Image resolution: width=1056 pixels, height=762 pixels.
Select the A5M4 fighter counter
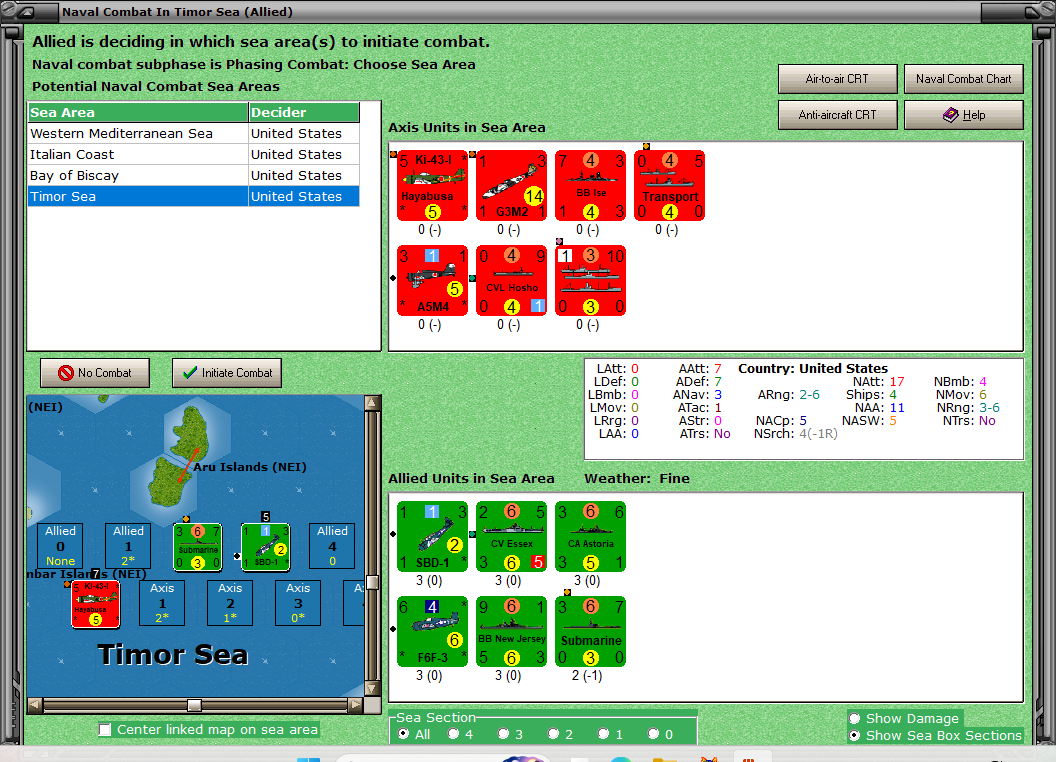coord(432,280)
